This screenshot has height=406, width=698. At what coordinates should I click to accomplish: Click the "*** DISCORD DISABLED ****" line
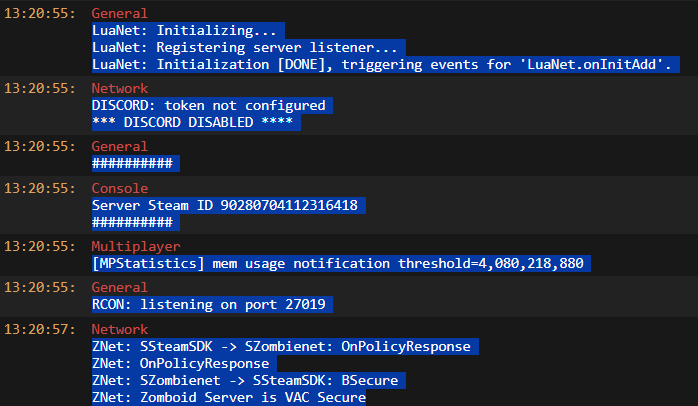point(196,122)
